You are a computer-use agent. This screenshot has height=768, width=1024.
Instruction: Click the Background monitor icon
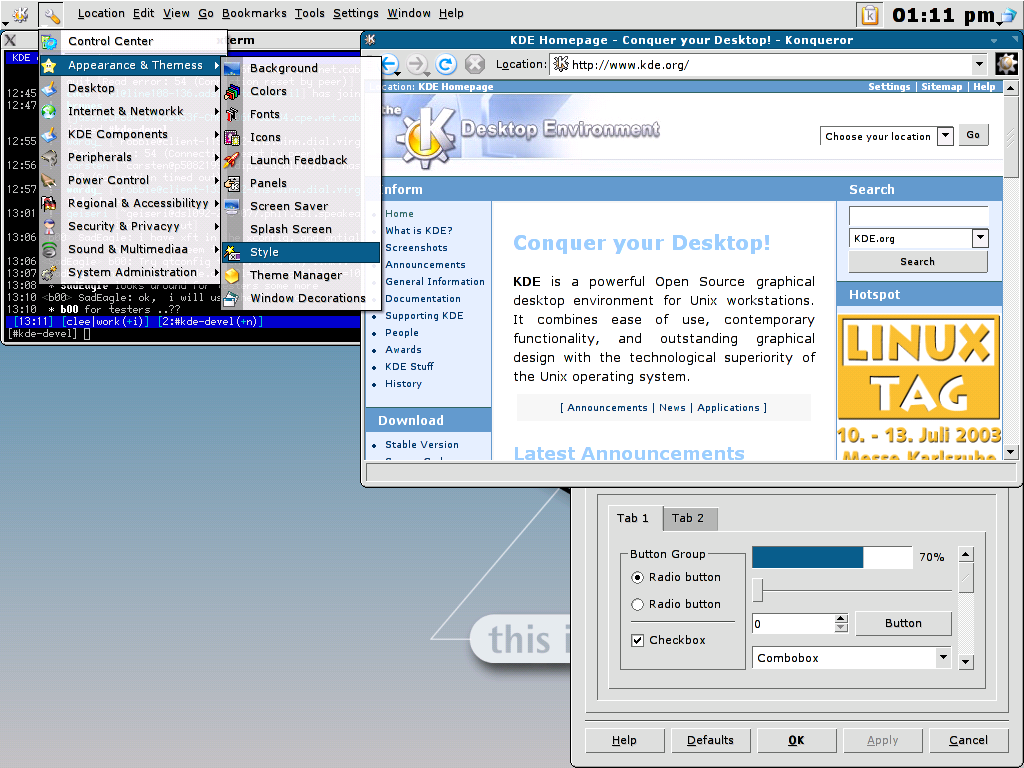pos(232,69)
